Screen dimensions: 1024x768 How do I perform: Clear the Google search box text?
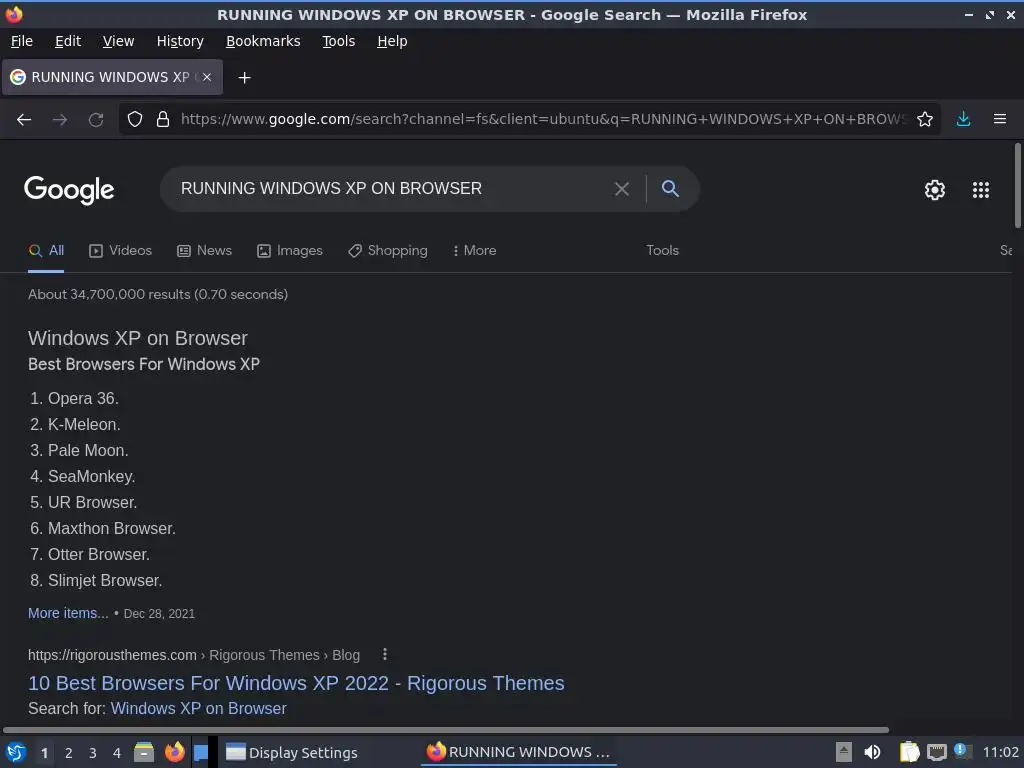pos(622,189)
